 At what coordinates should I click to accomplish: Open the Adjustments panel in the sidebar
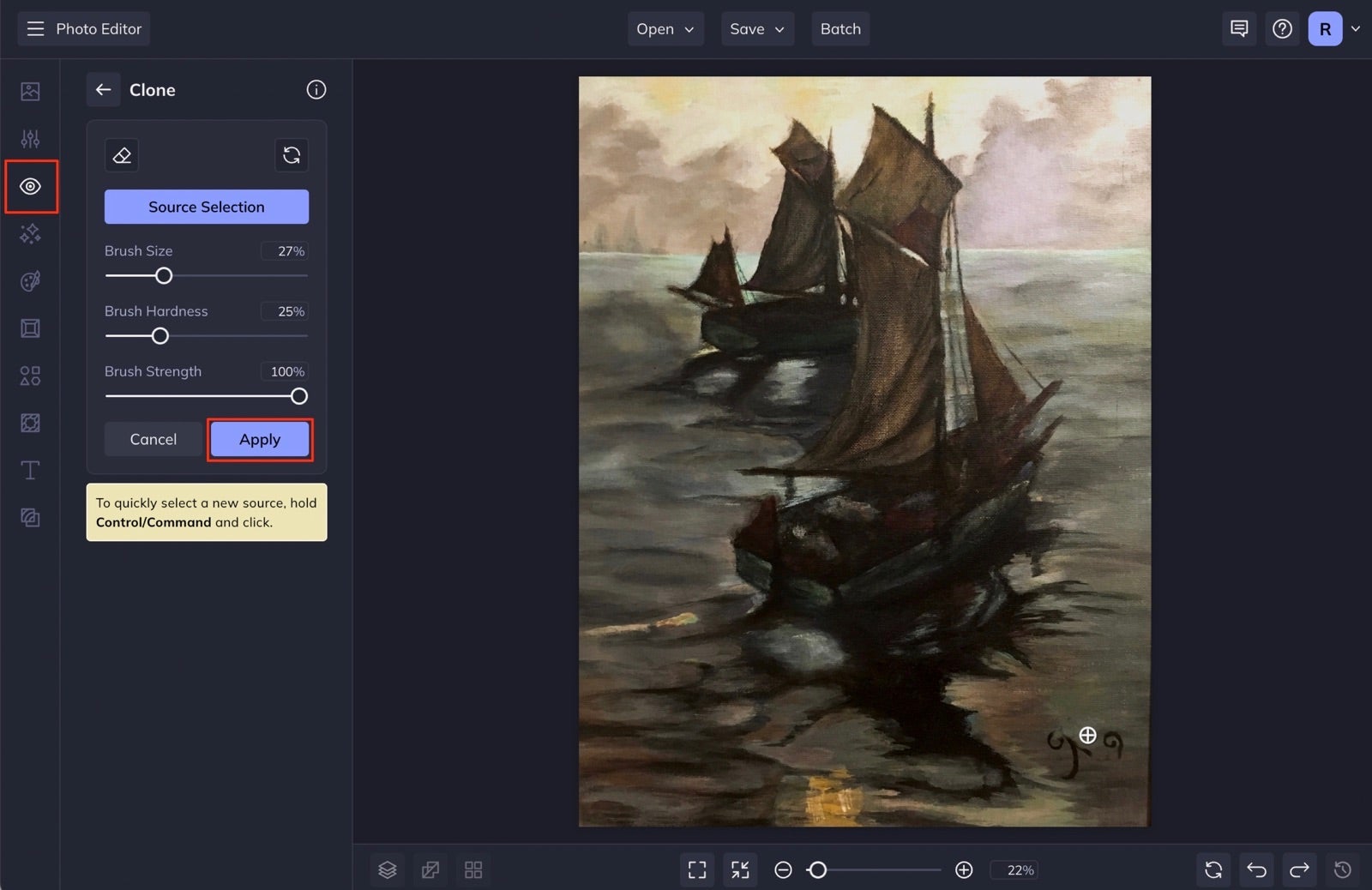pyautogui.click(x=30, y=137)
